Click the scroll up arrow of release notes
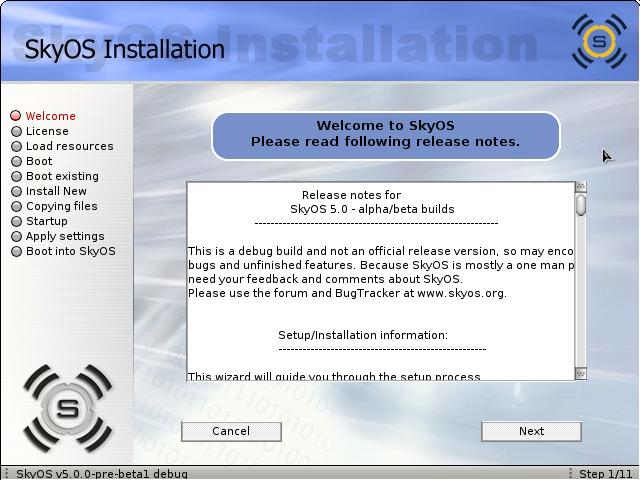Viewport: 640px width, 480px height. [580, 187]
